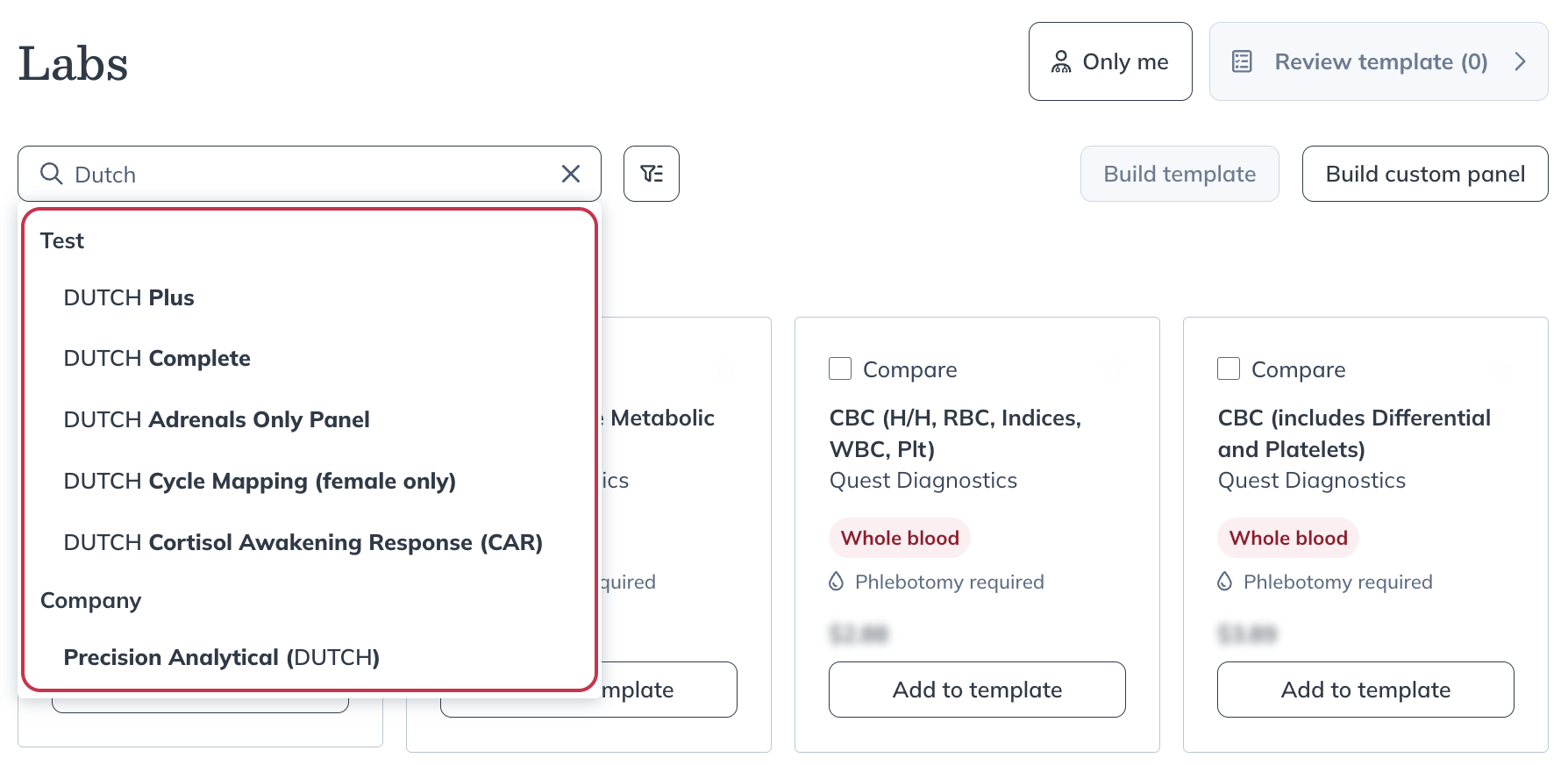Check Compare for CBC includes Differential
Screen dimensions: 1568x765
(x=1229, y=368)
